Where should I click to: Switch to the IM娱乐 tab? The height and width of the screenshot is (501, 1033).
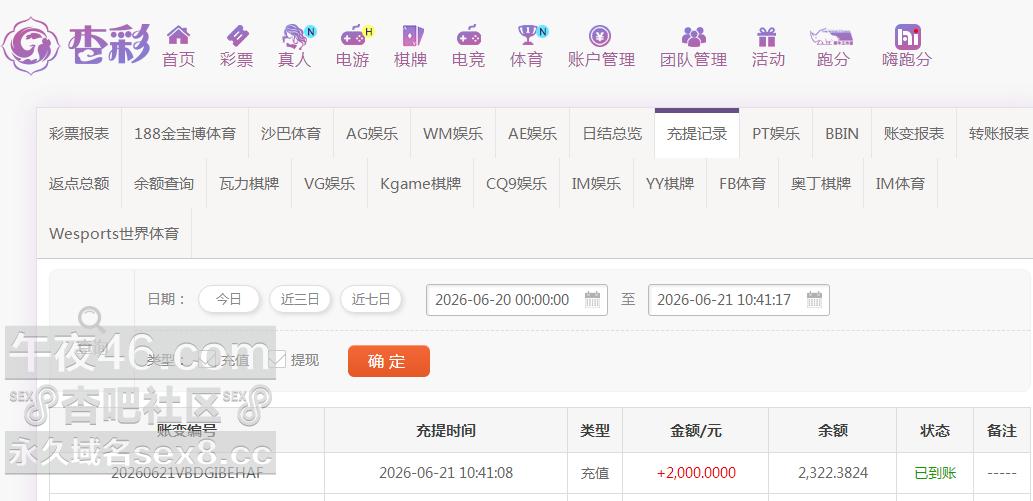tap(596, 183)
